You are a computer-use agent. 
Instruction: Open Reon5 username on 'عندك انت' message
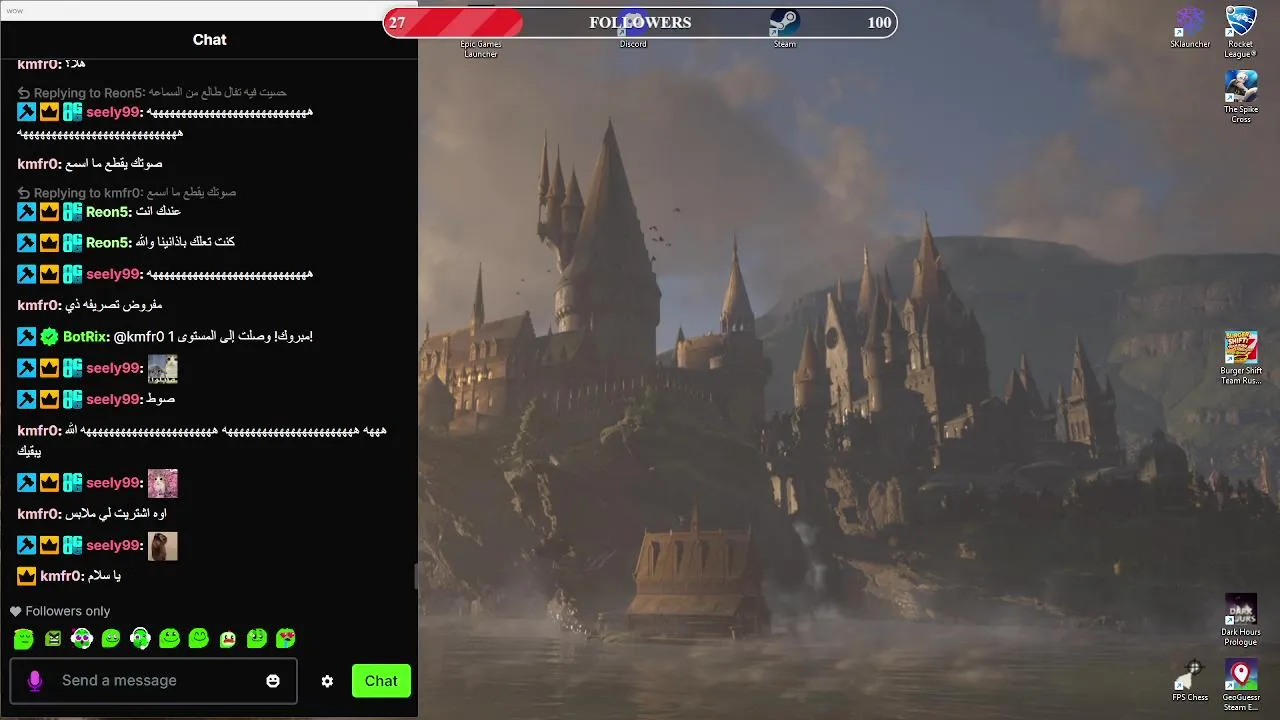tap(108, 212)
